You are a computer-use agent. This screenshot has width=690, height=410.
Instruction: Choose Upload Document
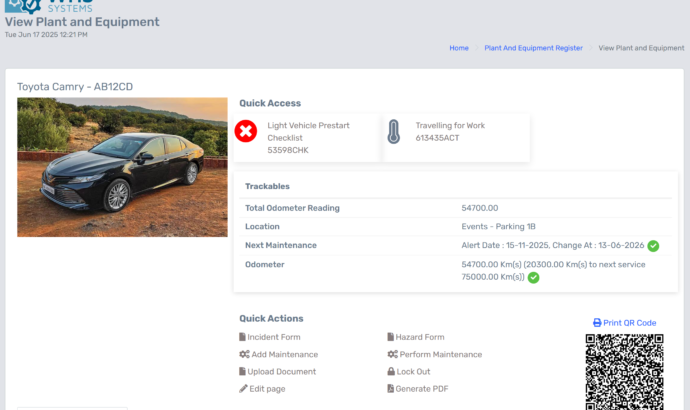point(281,371)
